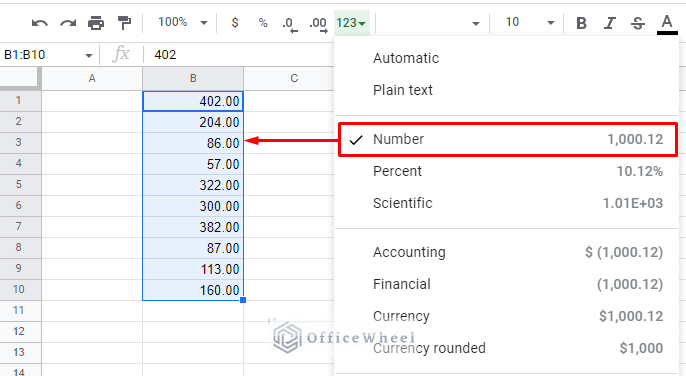Viewport: 686px width, 376px height.
Task: Click the Paint format icon
Action: (x=124, y=23)
